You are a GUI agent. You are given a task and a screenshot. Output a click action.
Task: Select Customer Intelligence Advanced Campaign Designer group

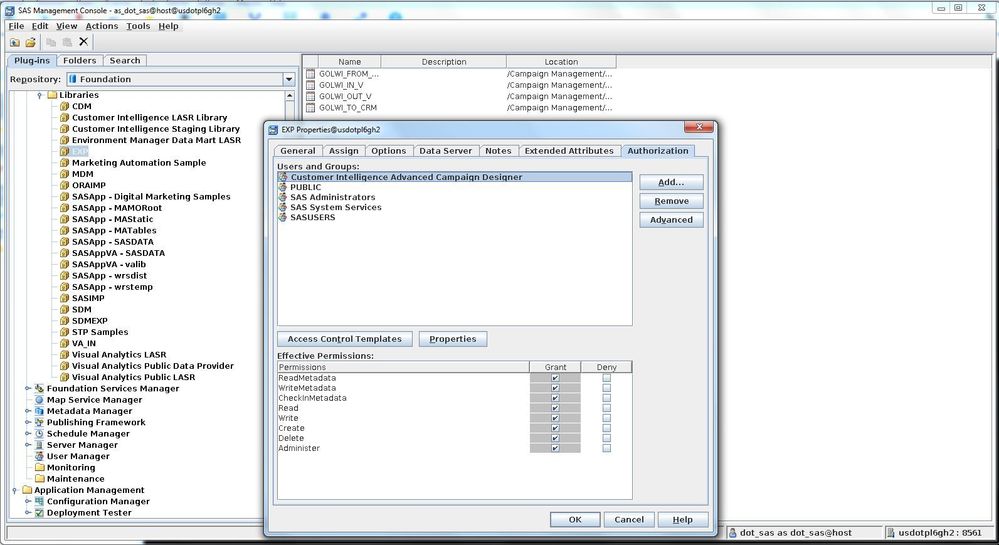pos(455,177)
